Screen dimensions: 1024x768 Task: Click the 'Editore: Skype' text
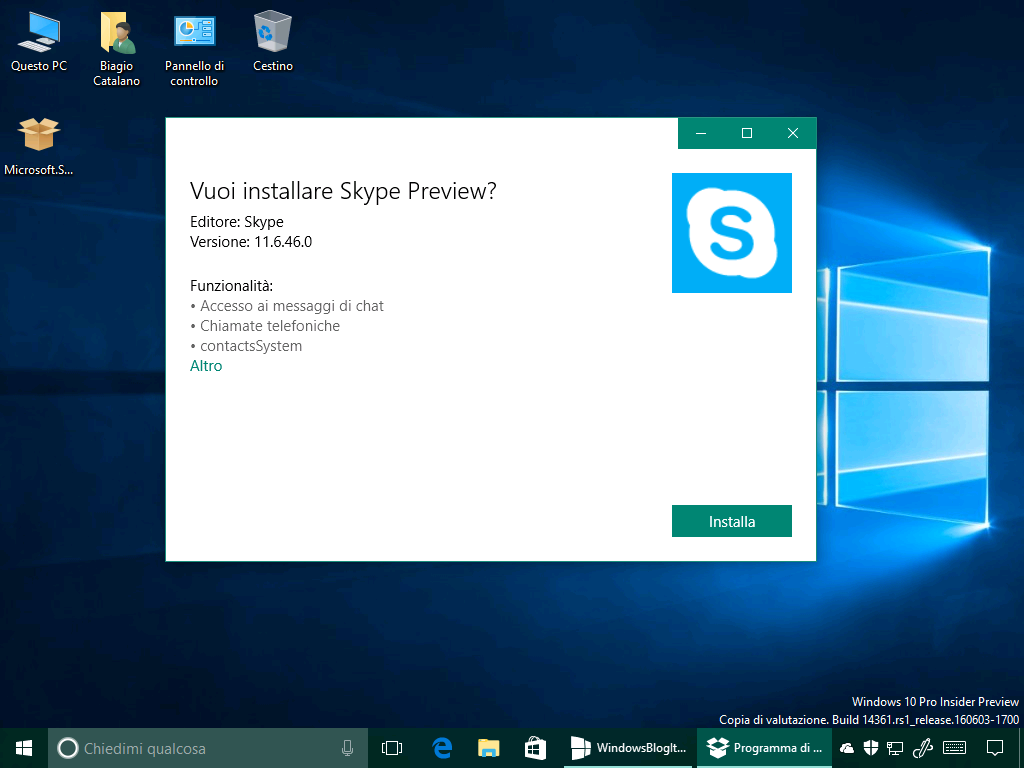click(236, 222)
